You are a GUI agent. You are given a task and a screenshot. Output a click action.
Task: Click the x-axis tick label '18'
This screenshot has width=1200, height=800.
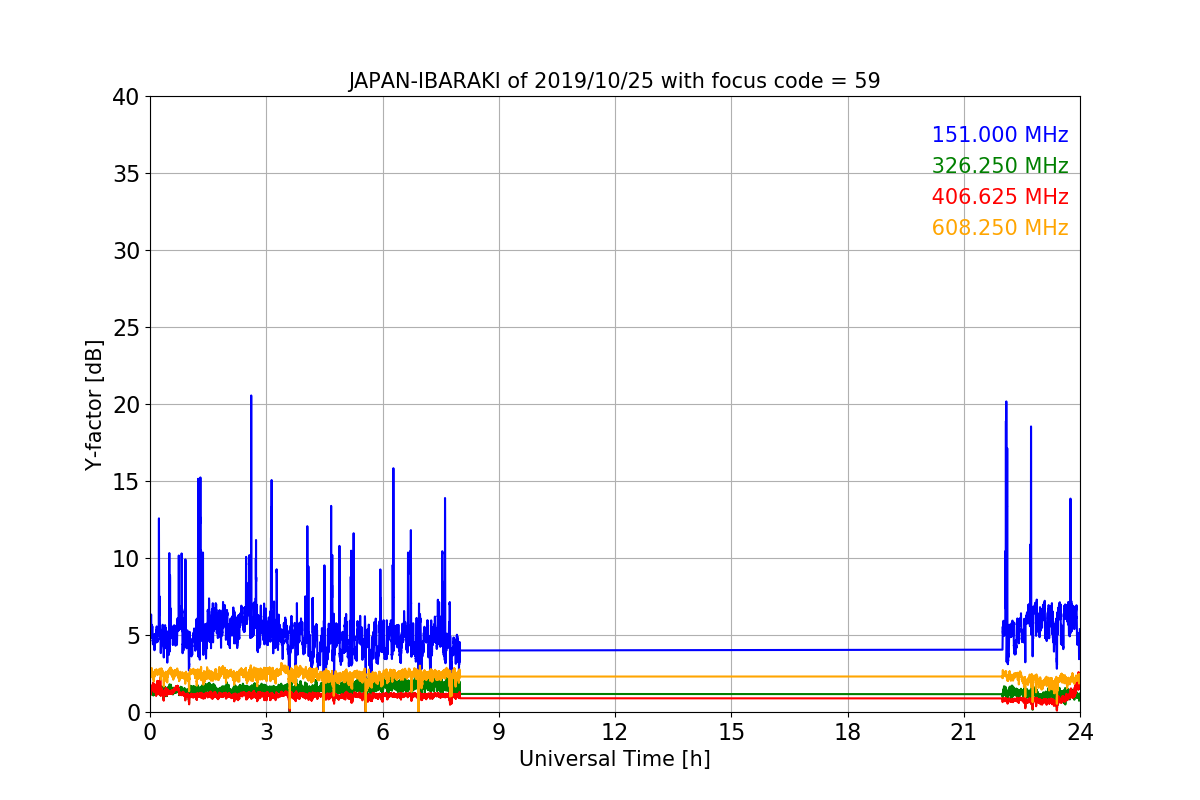[848, 732]
